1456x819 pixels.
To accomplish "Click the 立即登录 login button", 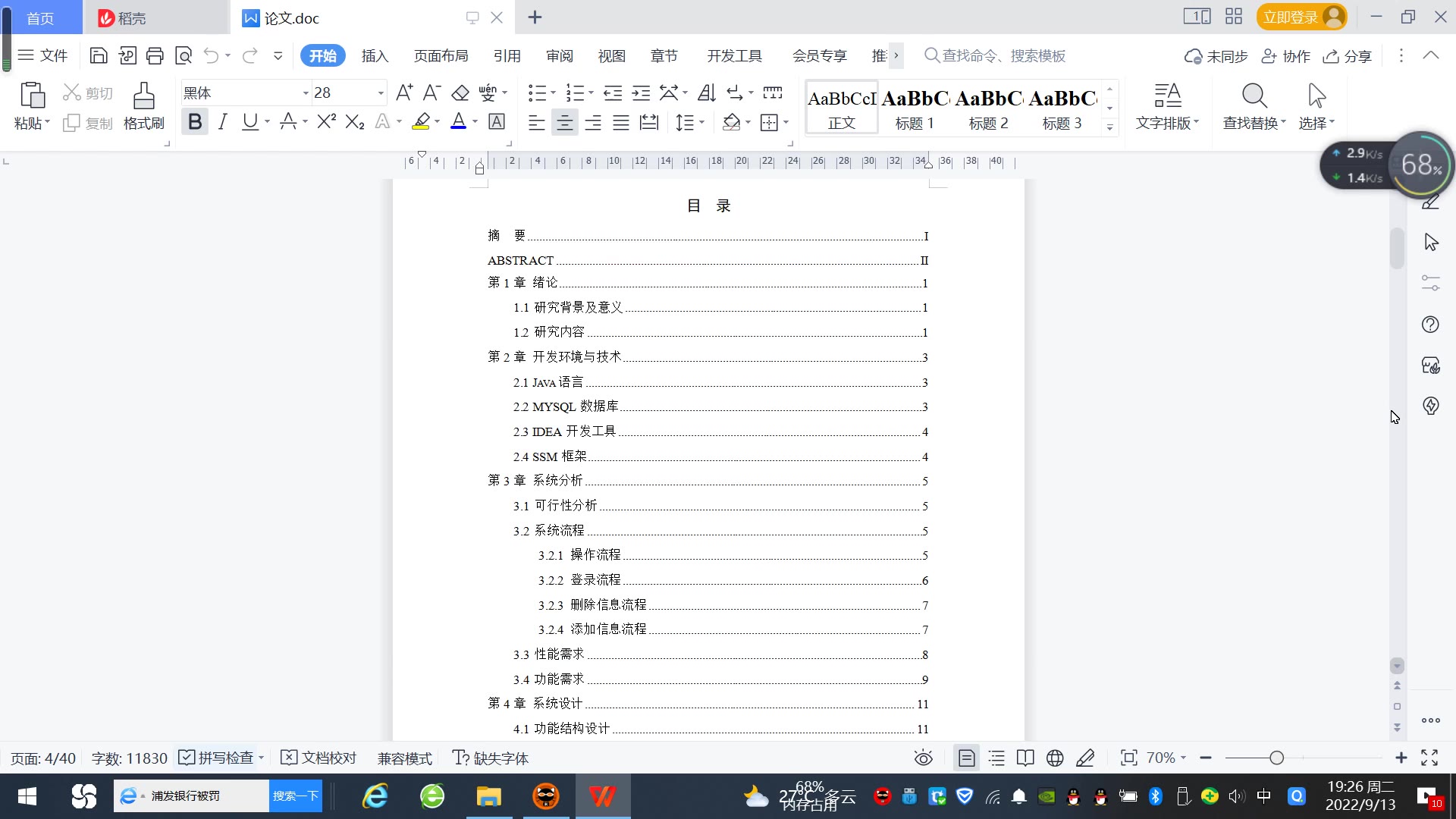I will [1291, 17].
